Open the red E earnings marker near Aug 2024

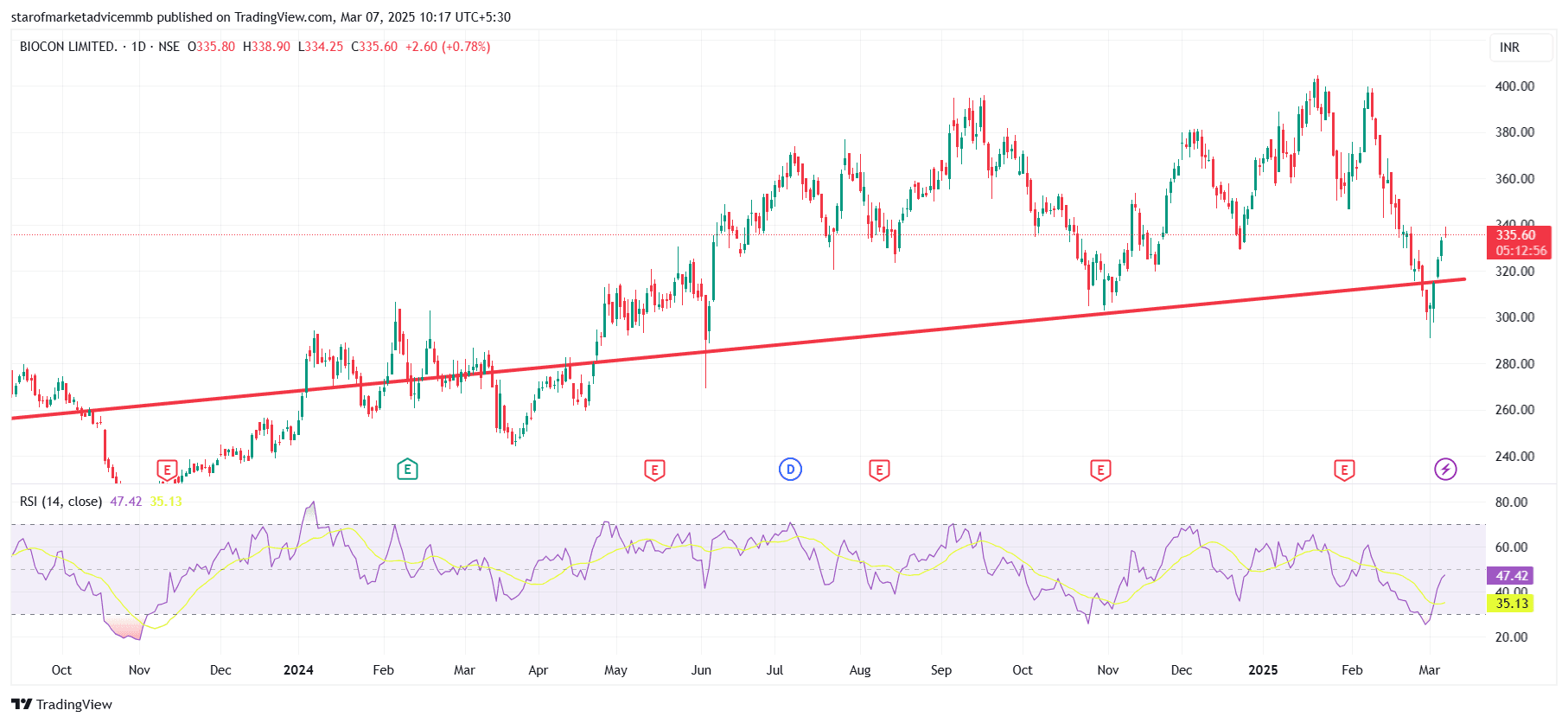879,470
